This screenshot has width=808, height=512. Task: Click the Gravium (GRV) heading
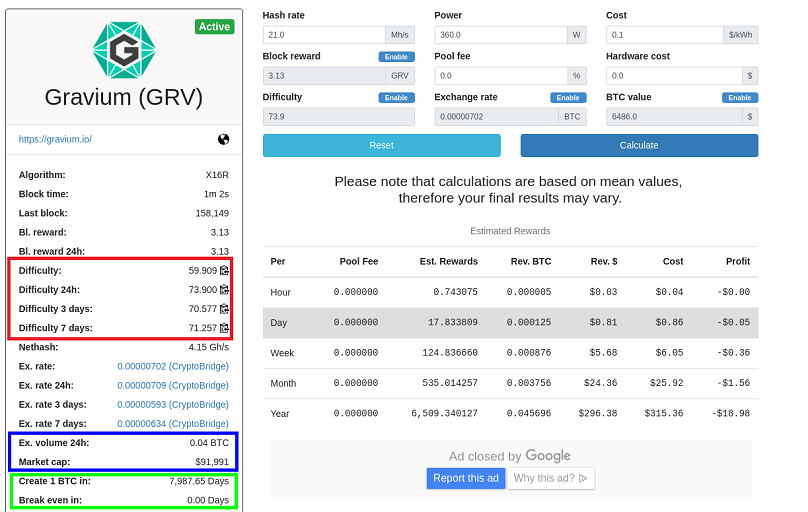[124, 97]
